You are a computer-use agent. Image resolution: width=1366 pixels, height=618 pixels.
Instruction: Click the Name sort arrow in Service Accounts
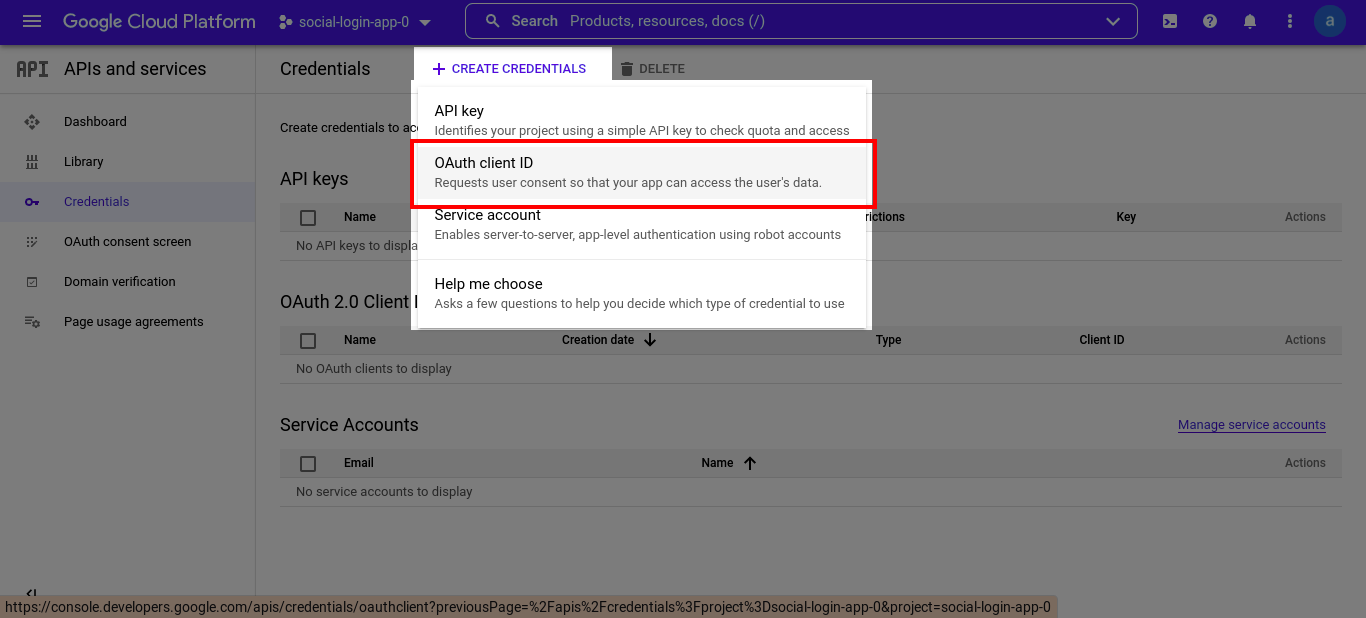pos(750,463)
